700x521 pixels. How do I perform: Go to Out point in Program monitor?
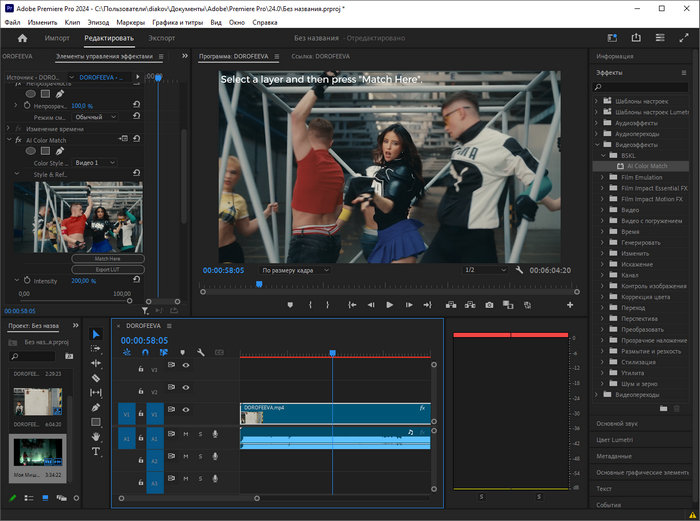427,305
